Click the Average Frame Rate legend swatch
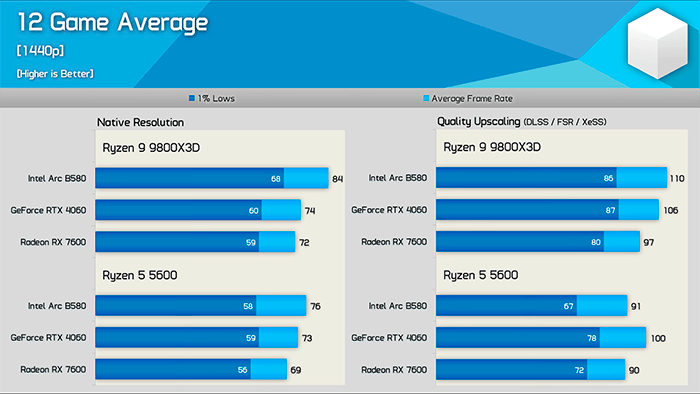The image size is (700, 394). [x=426, y=98]
